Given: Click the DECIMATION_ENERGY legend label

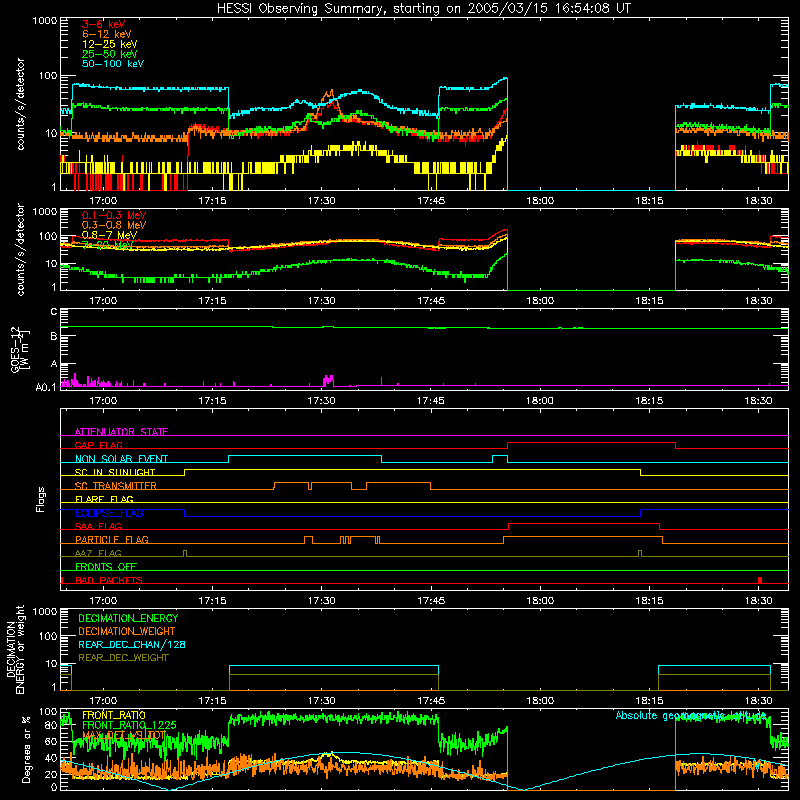Looking at the screenshot, I should tap(128, 618).
